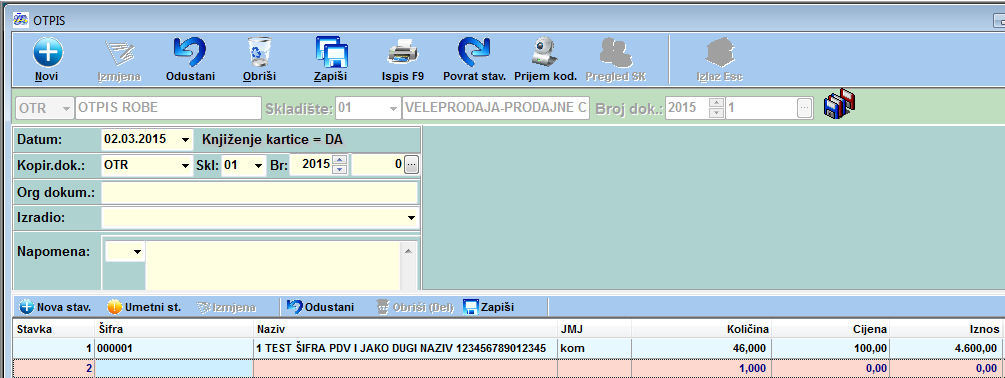This screenshot has width=1005, height=378.
Task: Open the Skl: 01 dropdown
Action: [x=259, y=165]
